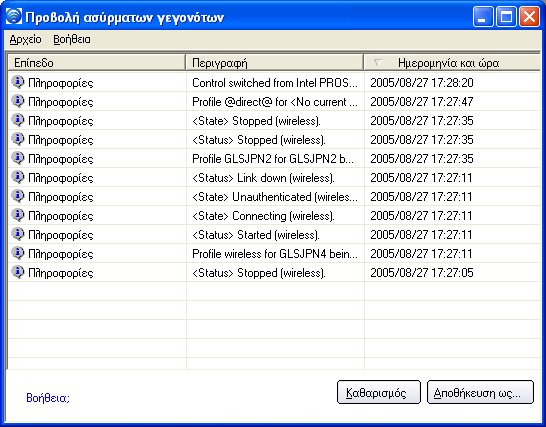Sort by Επίπεδο column header
The width and height of the screenshot is (546, 427).
96,63
